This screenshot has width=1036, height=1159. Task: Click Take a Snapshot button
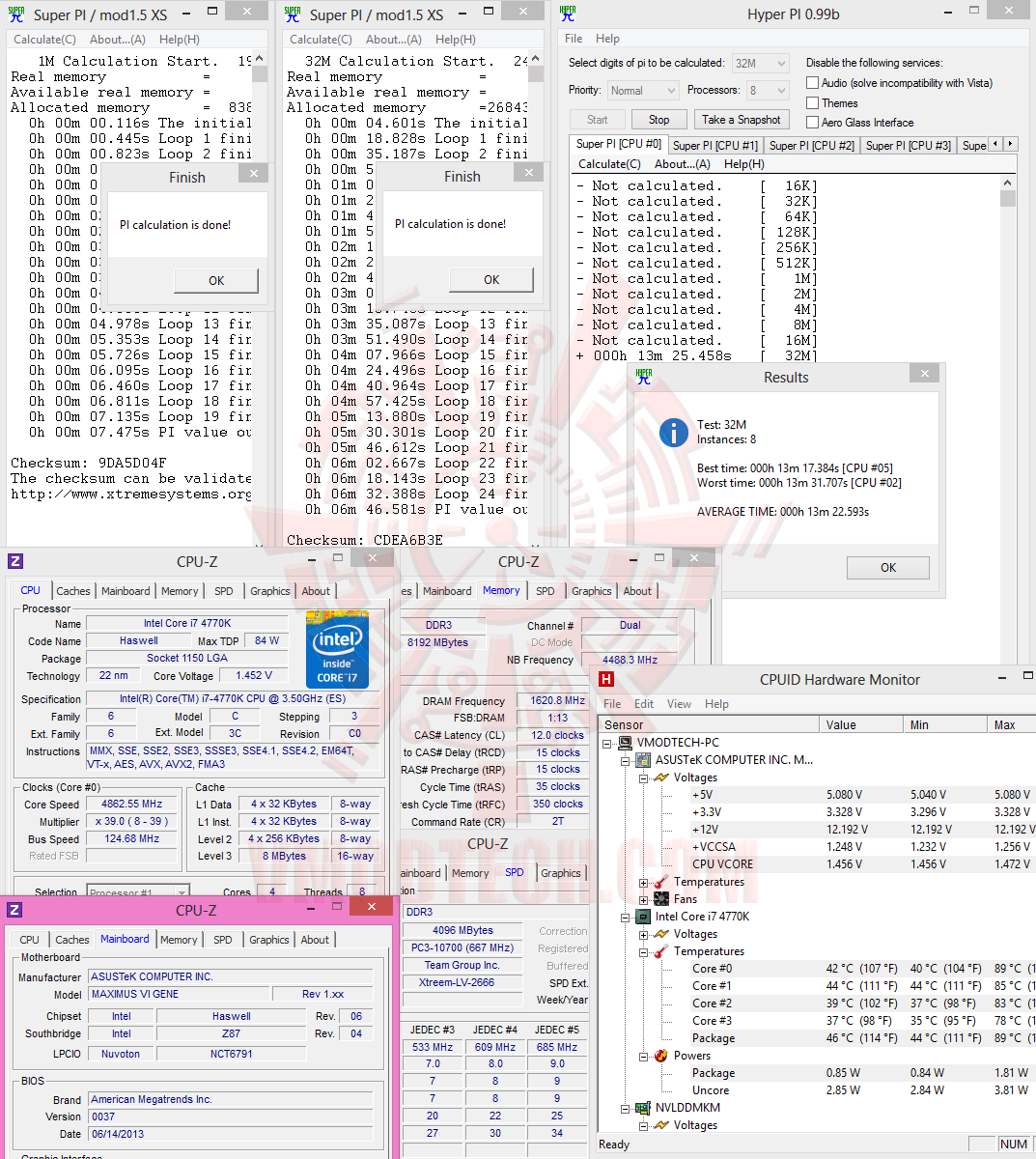[742, 120]
